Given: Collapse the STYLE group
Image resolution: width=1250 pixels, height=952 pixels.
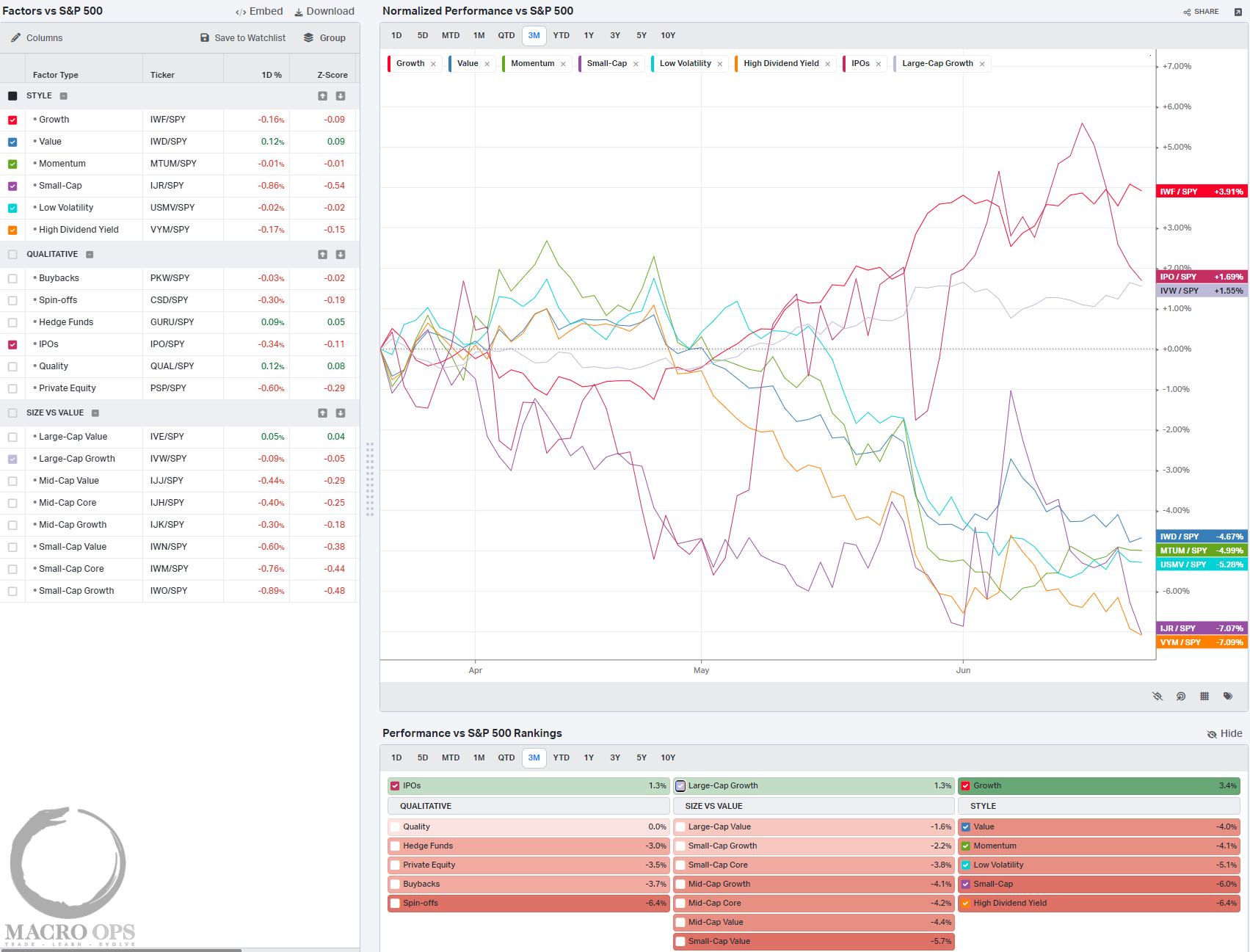Looking at the screenshot, I should (64, 96).
